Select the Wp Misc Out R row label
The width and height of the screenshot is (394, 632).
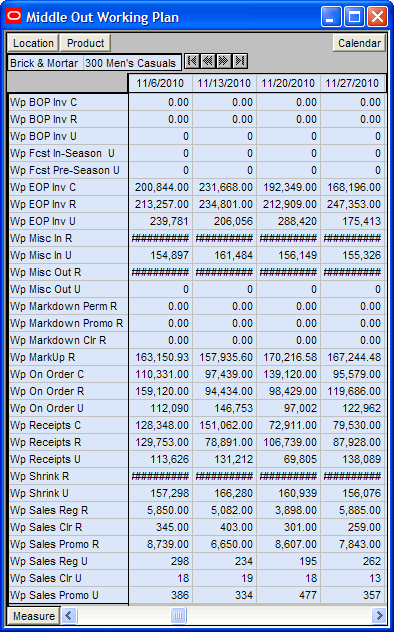(68, 272)
